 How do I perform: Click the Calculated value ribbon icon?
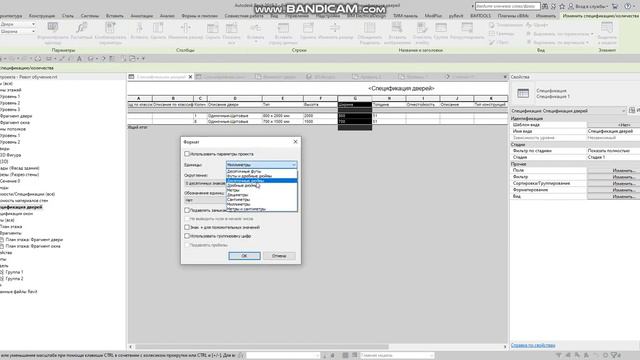click(82, 28)
